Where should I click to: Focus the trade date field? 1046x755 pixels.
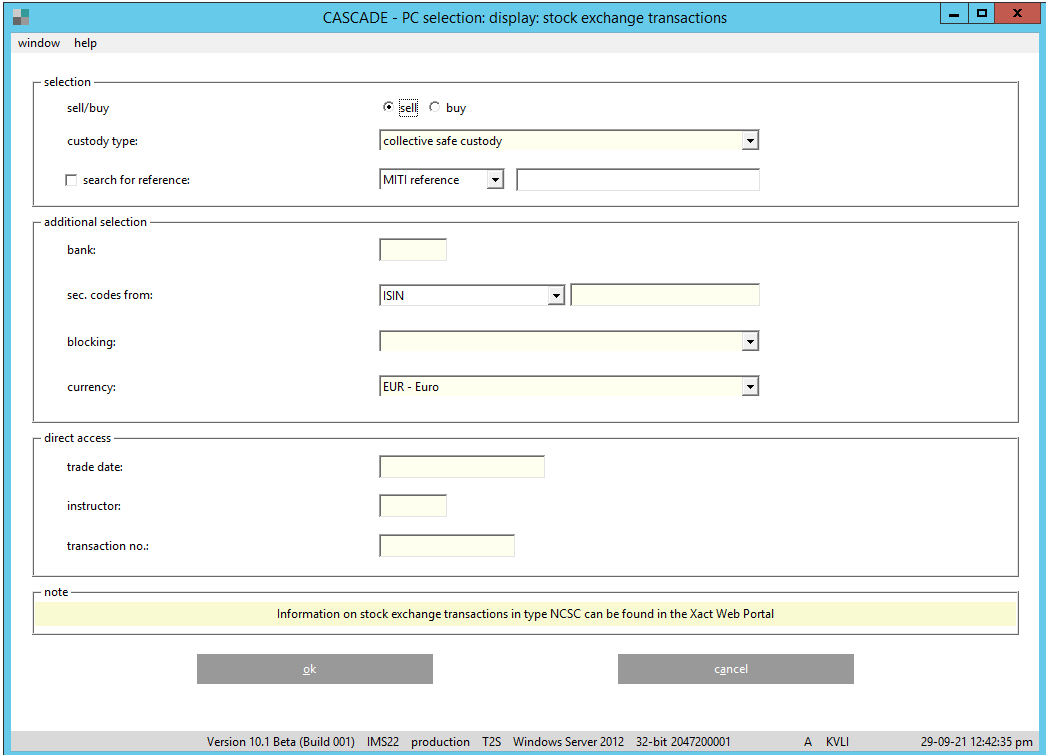(x=462, y=467)
